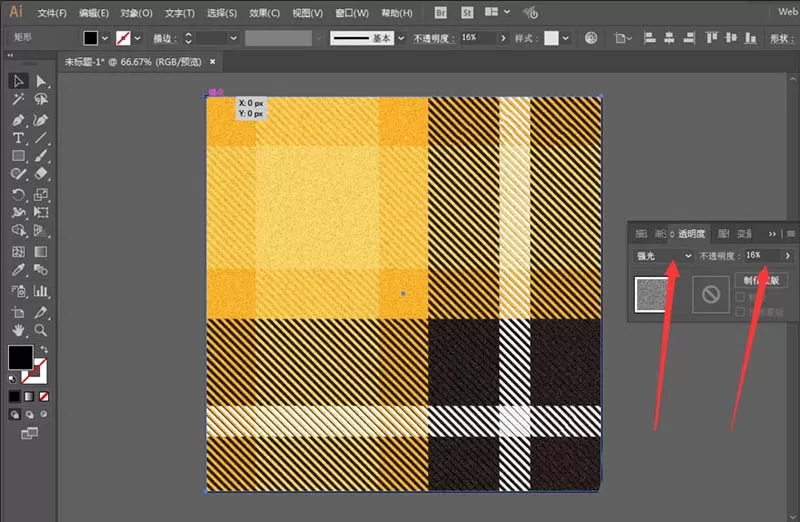Swap fill and stroke colors
The width and height of the screenshot is (800, 522).
coord(44,350)
